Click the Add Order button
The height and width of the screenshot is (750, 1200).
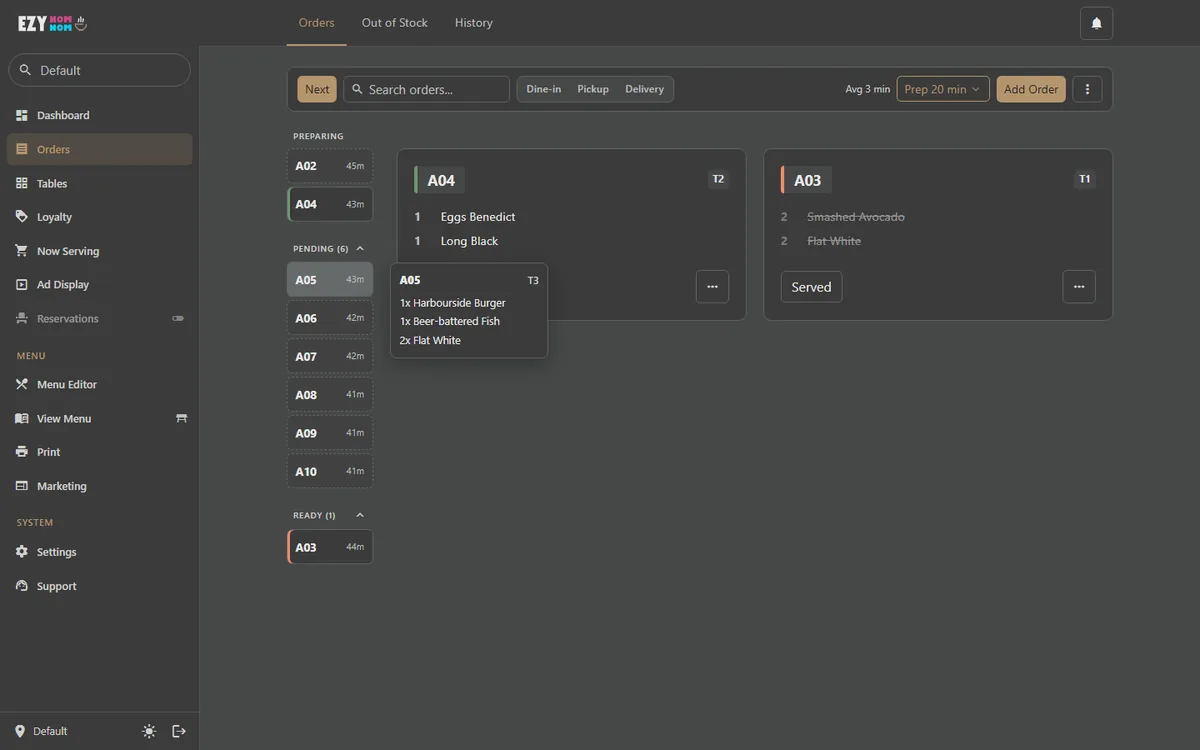click(1031, 89)
